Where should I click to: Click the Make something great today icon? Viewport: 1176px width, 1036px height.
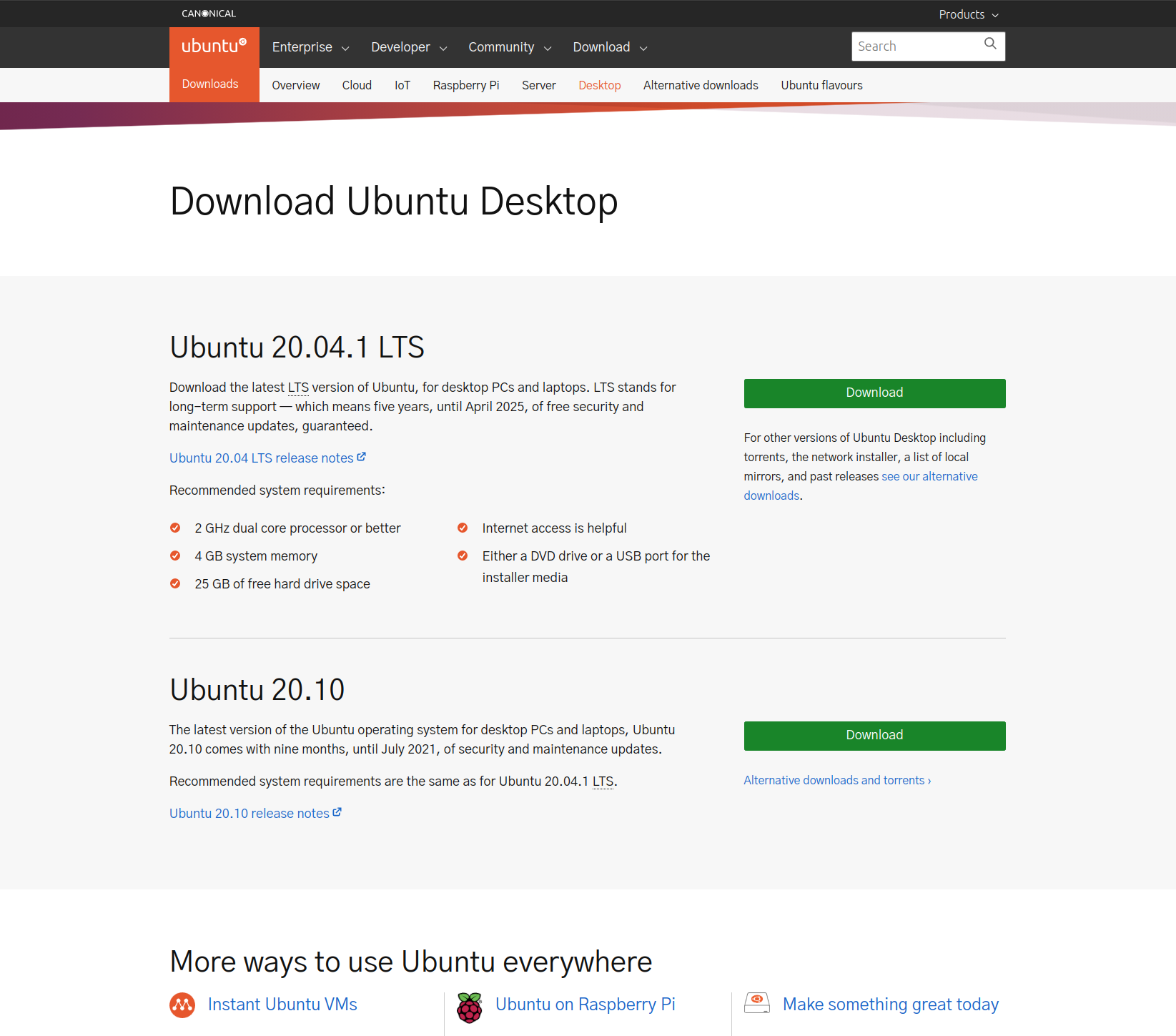pyautogui.click(x=757, y=1002)
